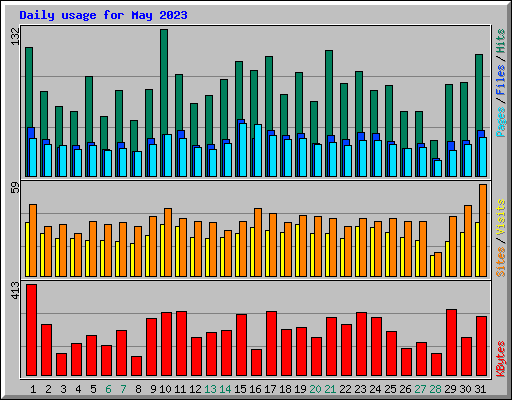Click the tallest red KBytes bar for day 1
The width and height of the screenshot is (512, 400).
pos(31,330)
